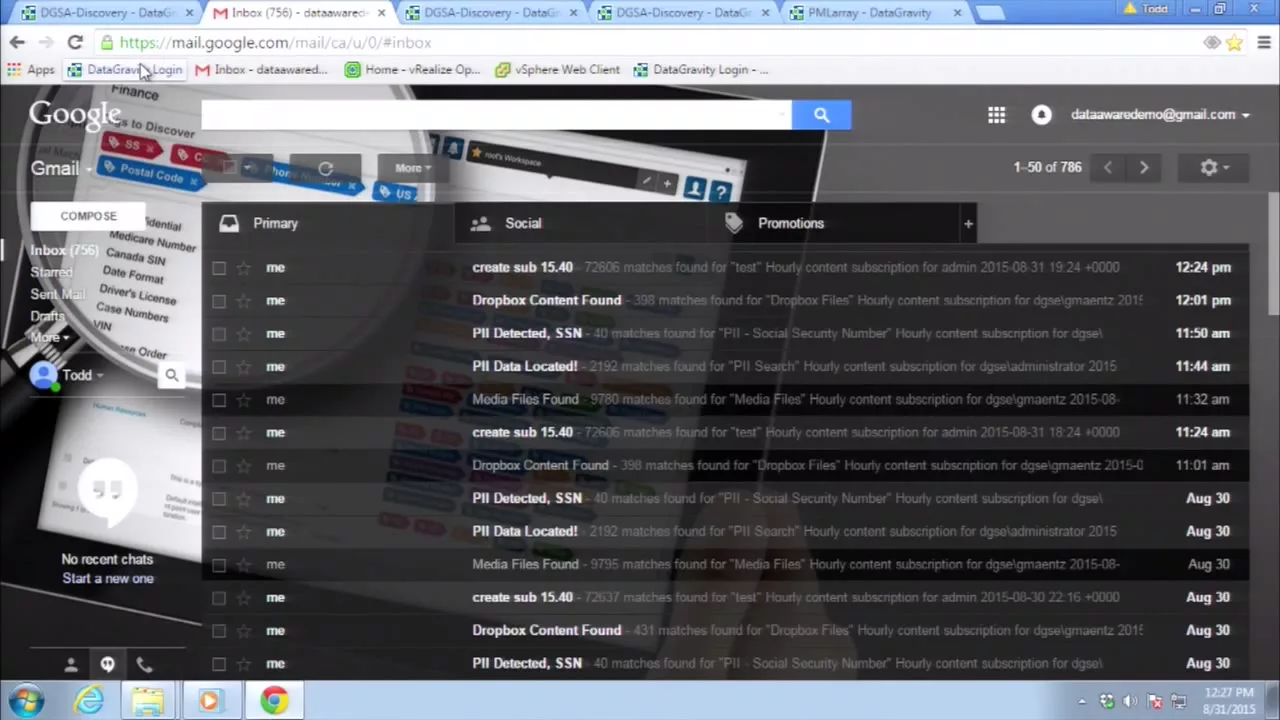The width and height of the screenshot is (1280, 720).
Task: Show Hangouts conversations tab icon
Action: point(107,664)
